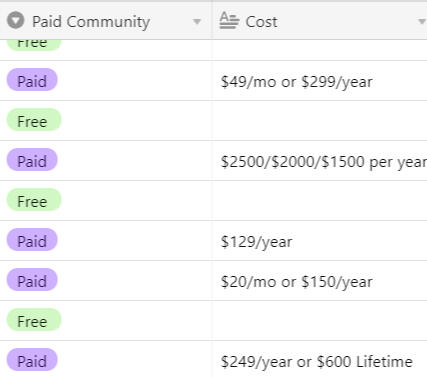
Task: Select the Cost column header label
Action: [261, 22]
